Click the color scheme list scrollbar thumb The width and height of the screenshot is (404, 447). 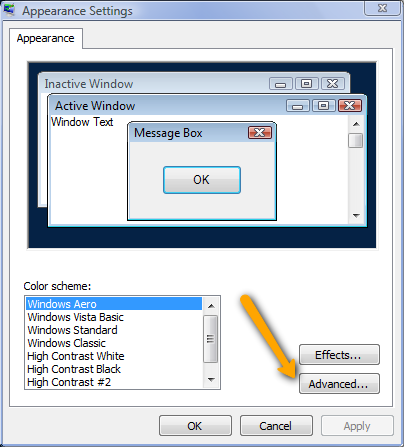point(210,339)
